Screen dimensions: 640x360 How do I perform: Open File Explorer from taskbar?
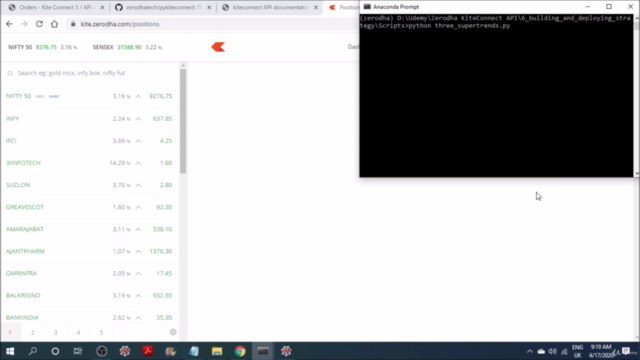point(217,351)
